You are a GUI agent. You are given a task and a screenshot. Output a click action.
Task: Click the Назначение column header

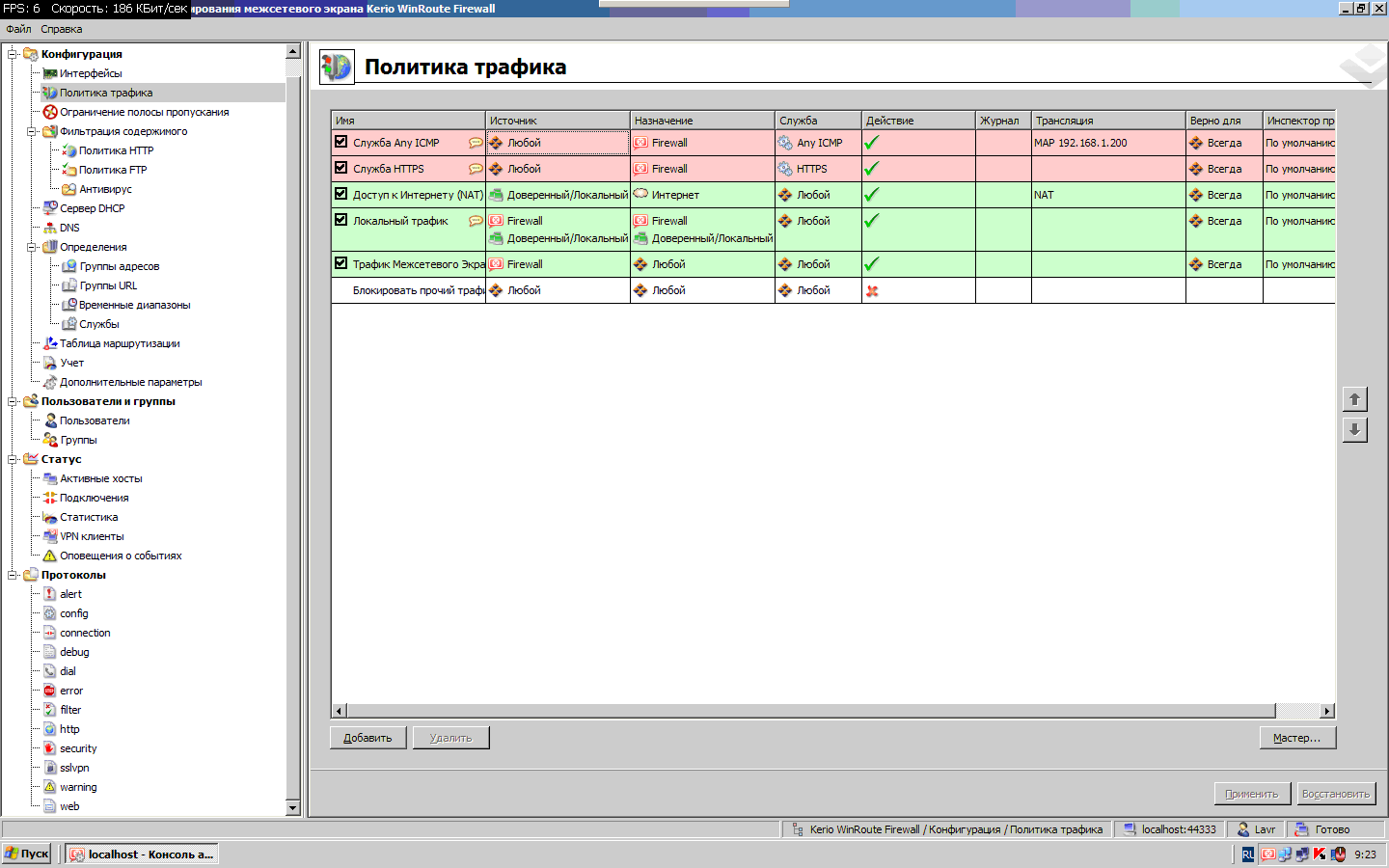[702, 121]
